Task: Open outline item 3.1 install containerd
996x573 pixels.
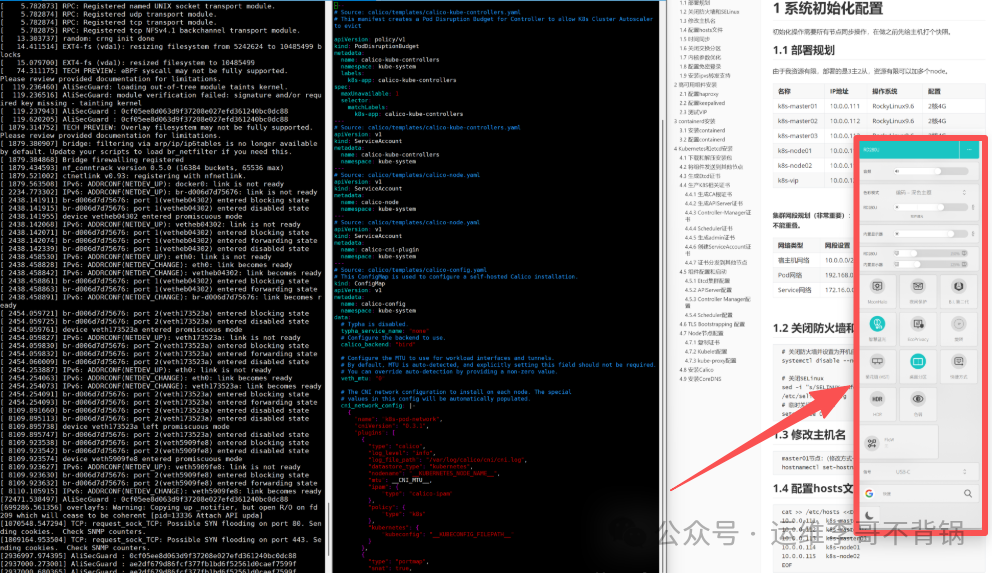Action: point(702,130)
